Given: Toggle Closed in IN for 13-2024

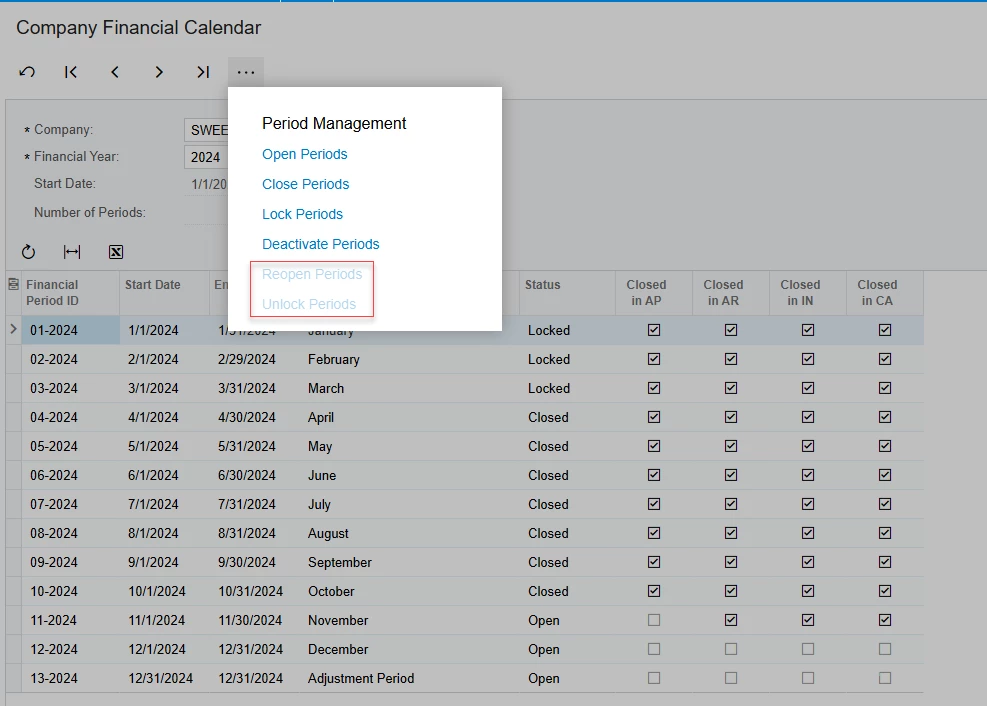Looking at the screenshot, I should 808,678.
